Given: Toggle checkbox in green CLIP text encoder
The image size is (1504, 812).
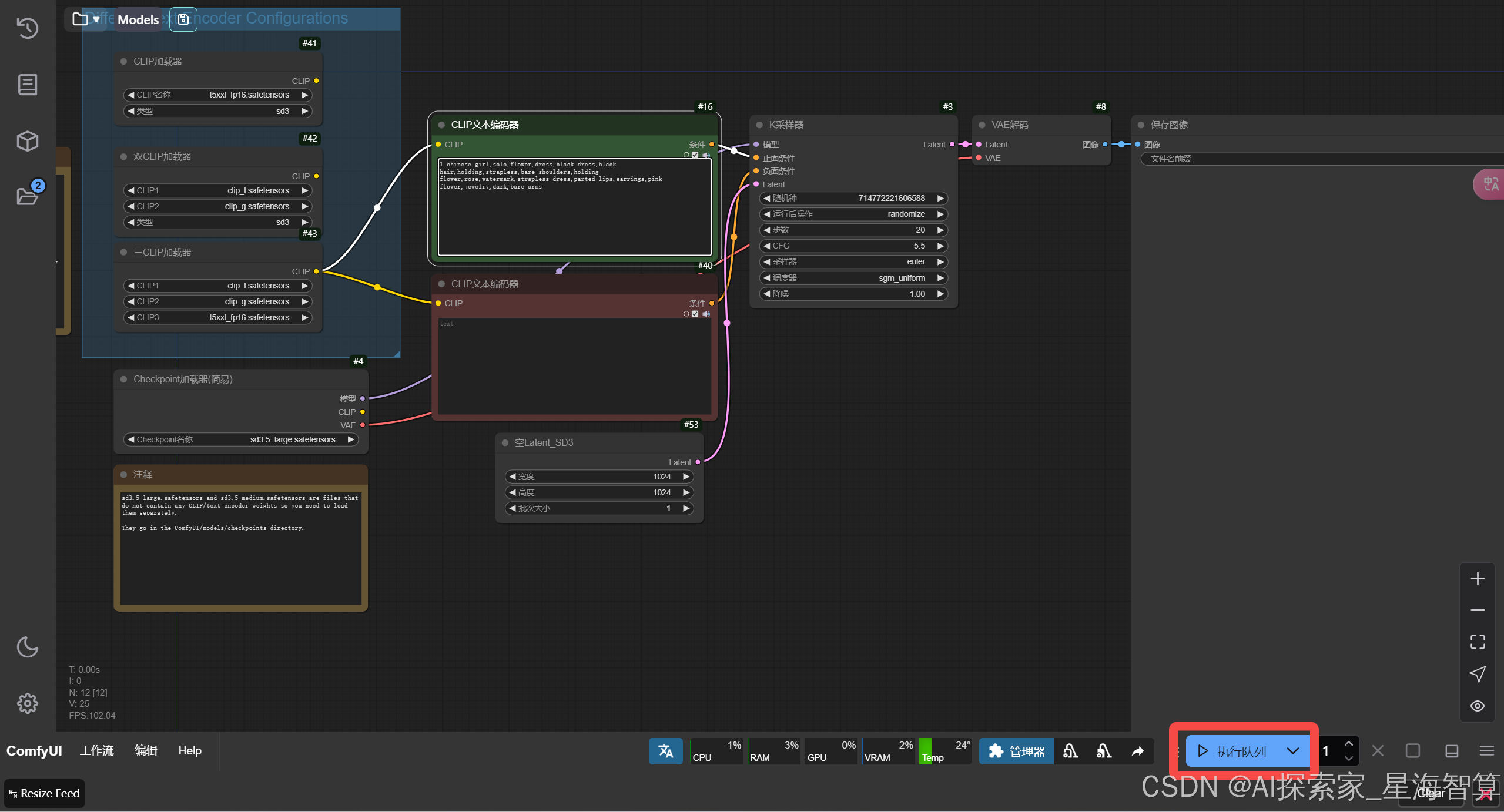Looking at the screenshot, I should tap(695, 155).
